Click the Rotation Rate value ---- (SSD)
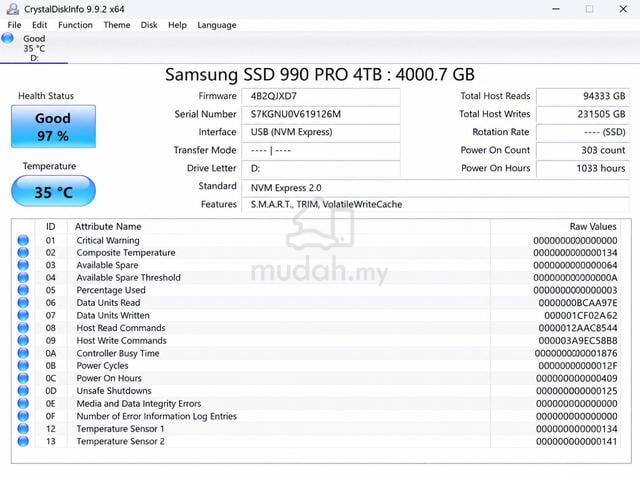The height and width of the screenshot is (480, 640). [x=583, y=133]
